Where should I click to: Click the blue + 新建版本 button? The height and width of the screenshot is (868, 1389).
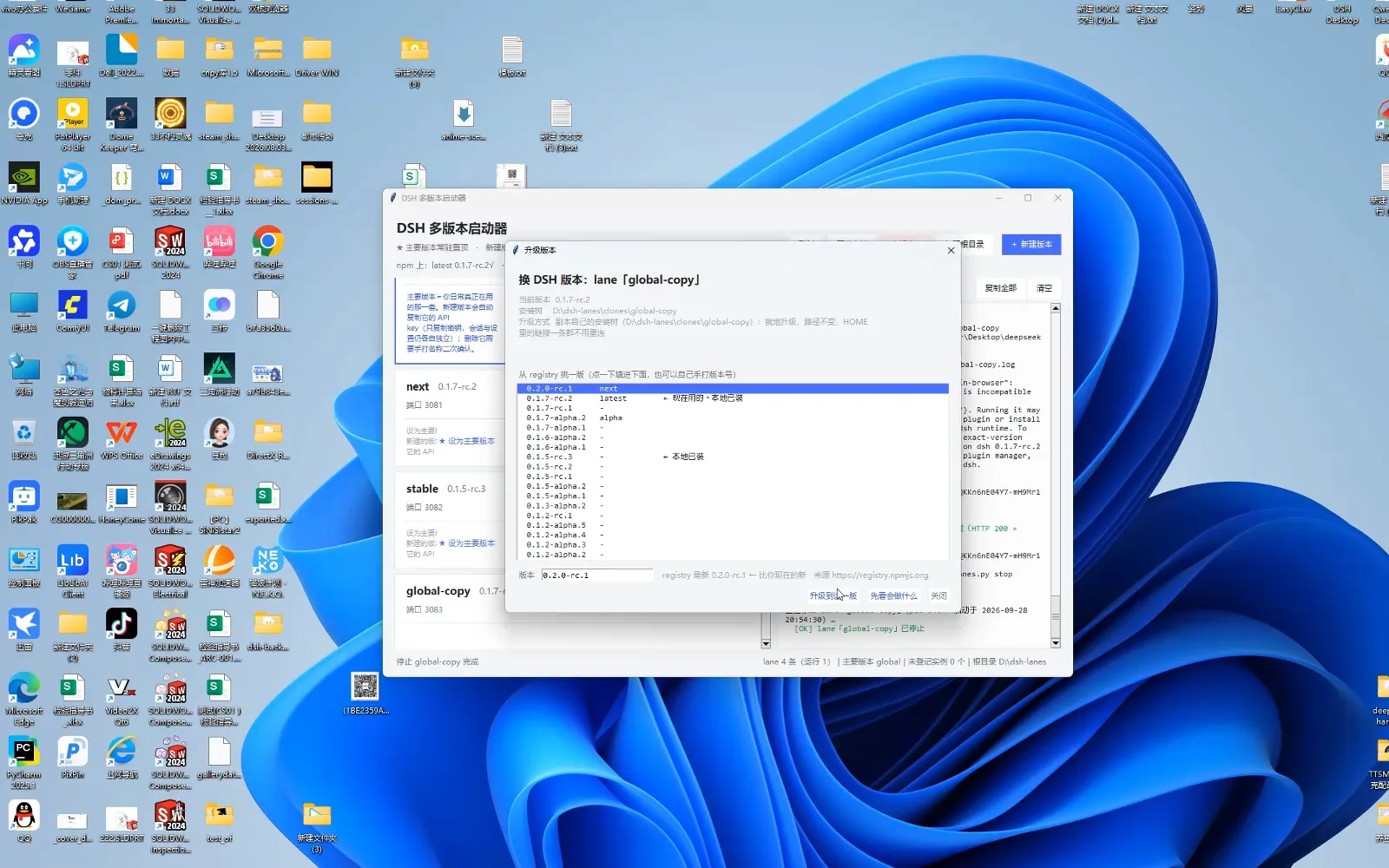1031,245
